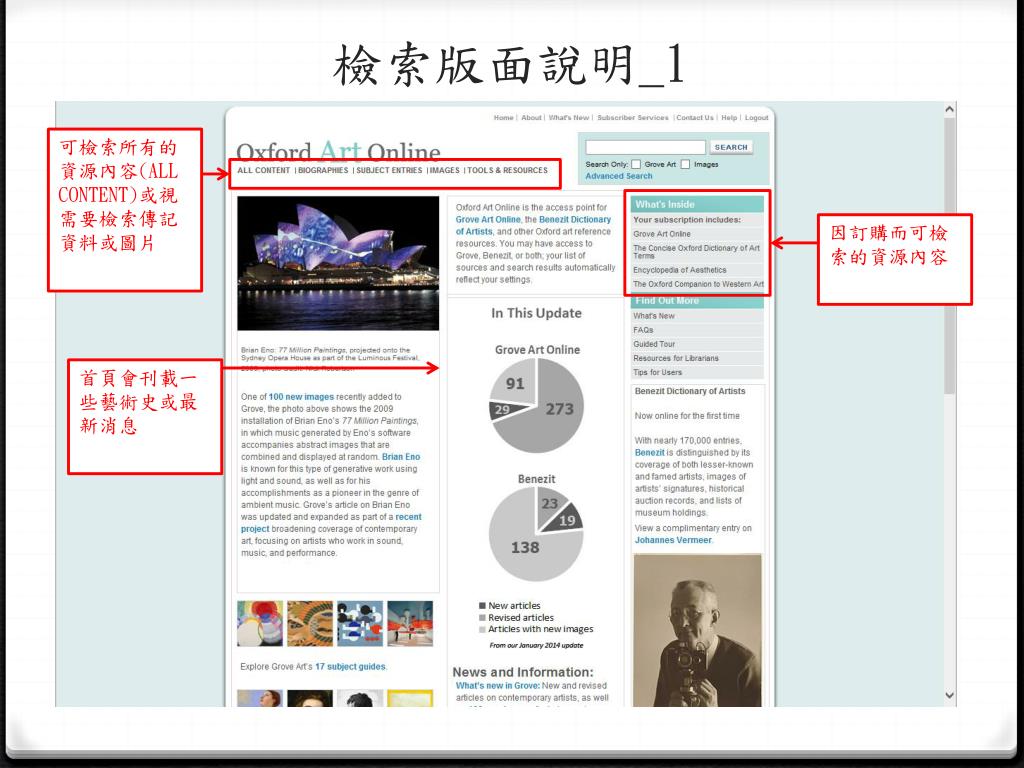Open the Brian Eno article link
The image size is (1024, 768).
tap(401, 457)
